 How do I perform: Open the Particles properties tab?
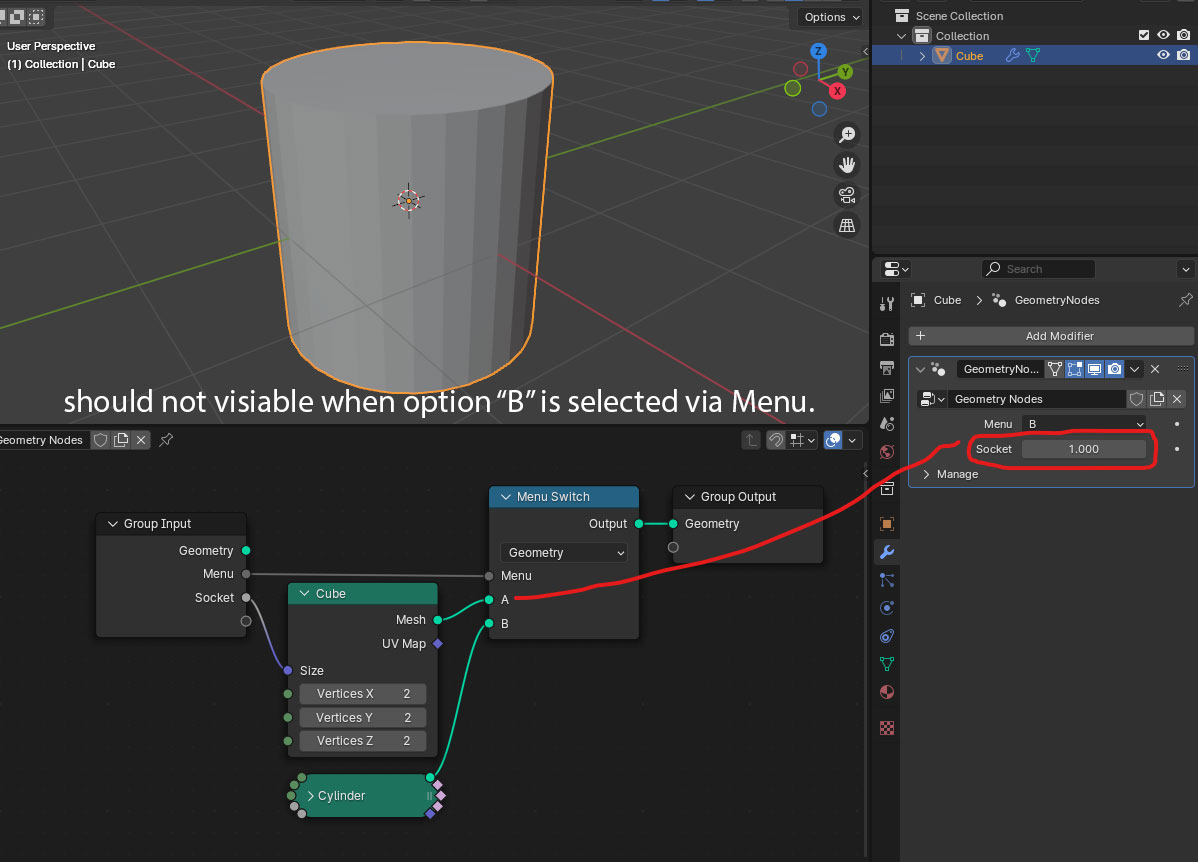tap(886, 580)
